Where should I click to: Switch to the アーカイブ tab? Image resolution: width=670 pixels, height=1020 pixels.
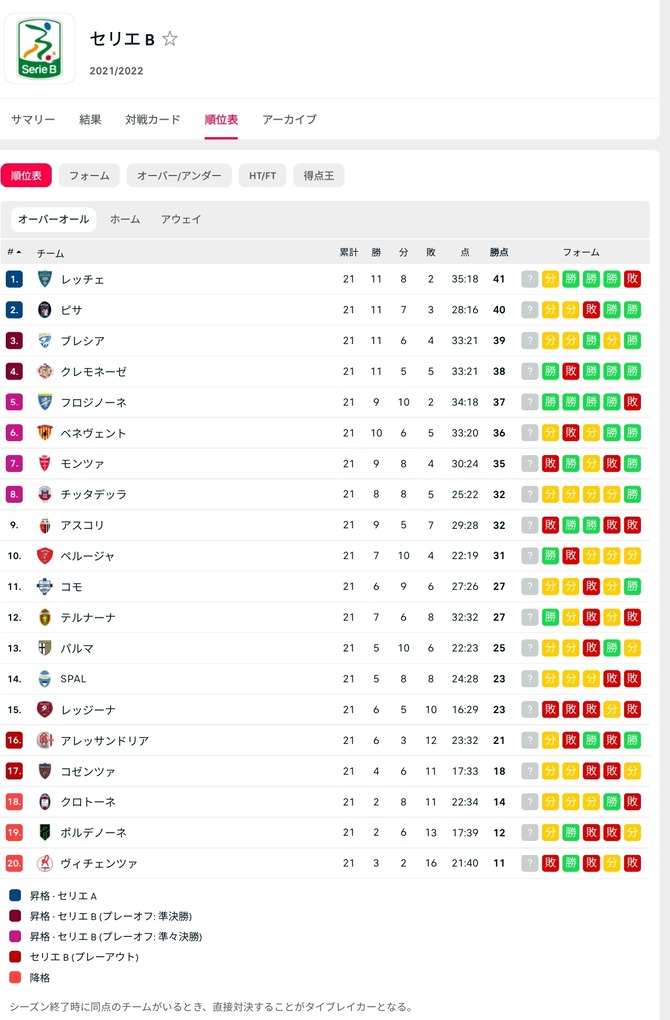click(289, 119)
